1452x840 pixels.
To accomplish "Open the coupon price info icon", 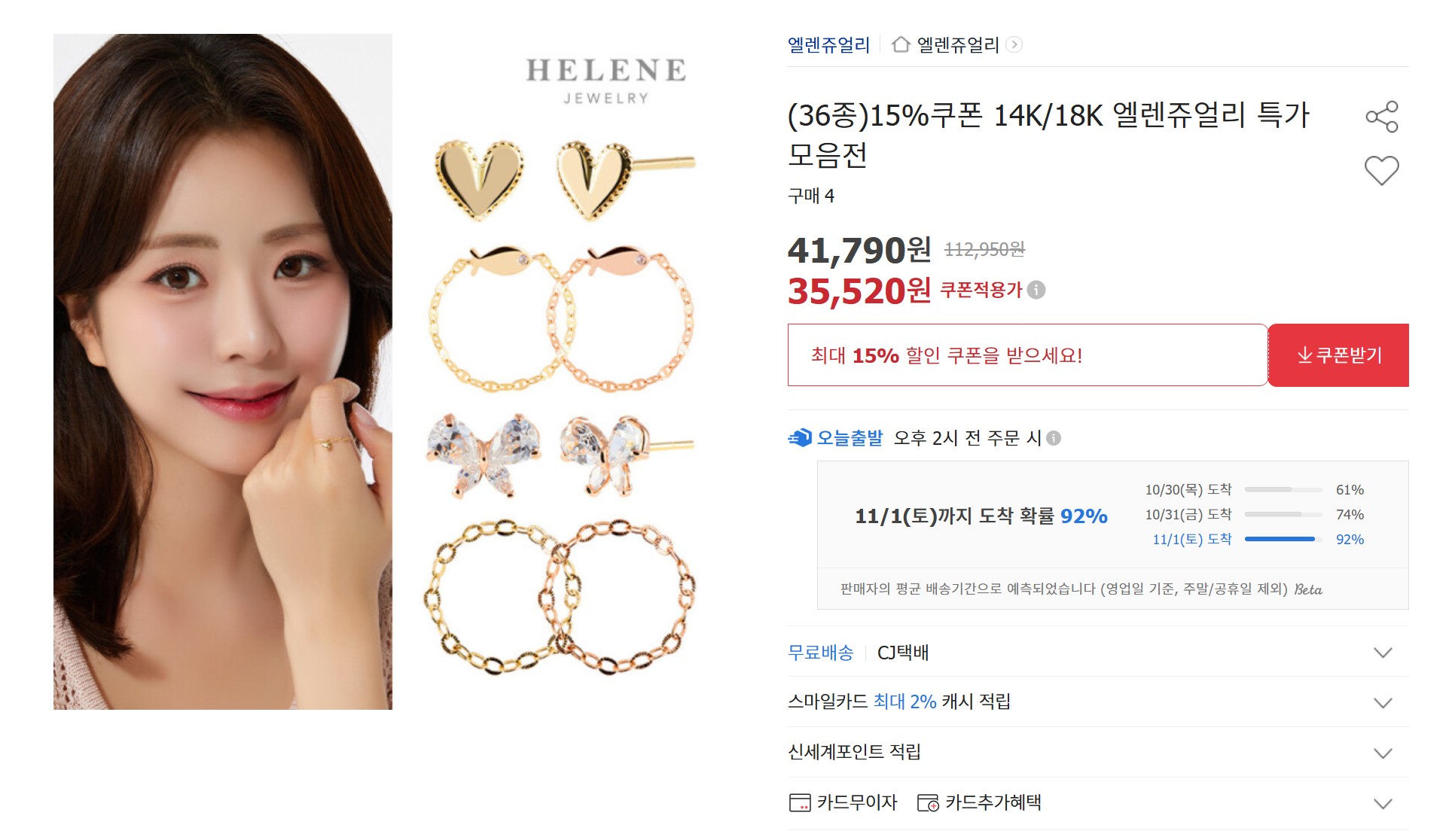I will (1036, 290).
